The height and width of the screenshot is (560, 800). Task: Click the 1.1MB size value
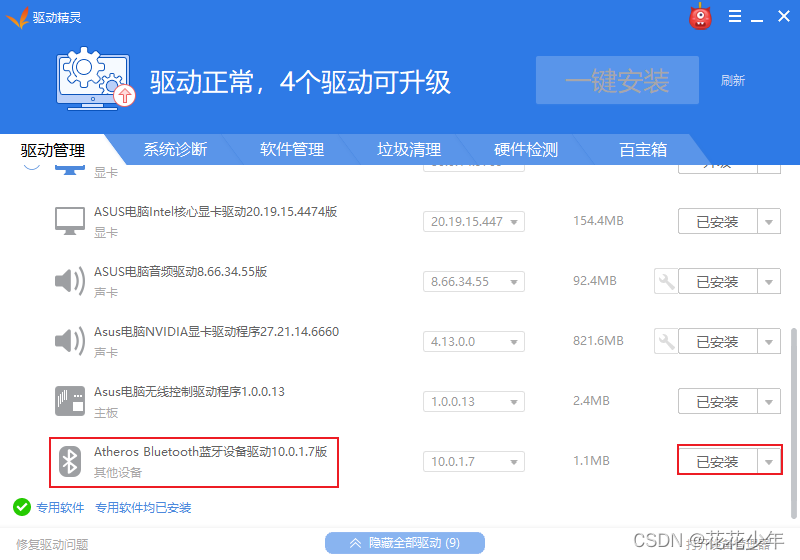[x=591, y=461]
